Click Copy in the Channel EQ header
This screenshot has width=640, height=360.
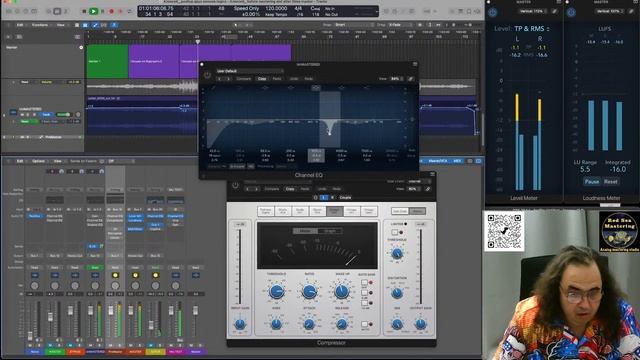(262, 79)
